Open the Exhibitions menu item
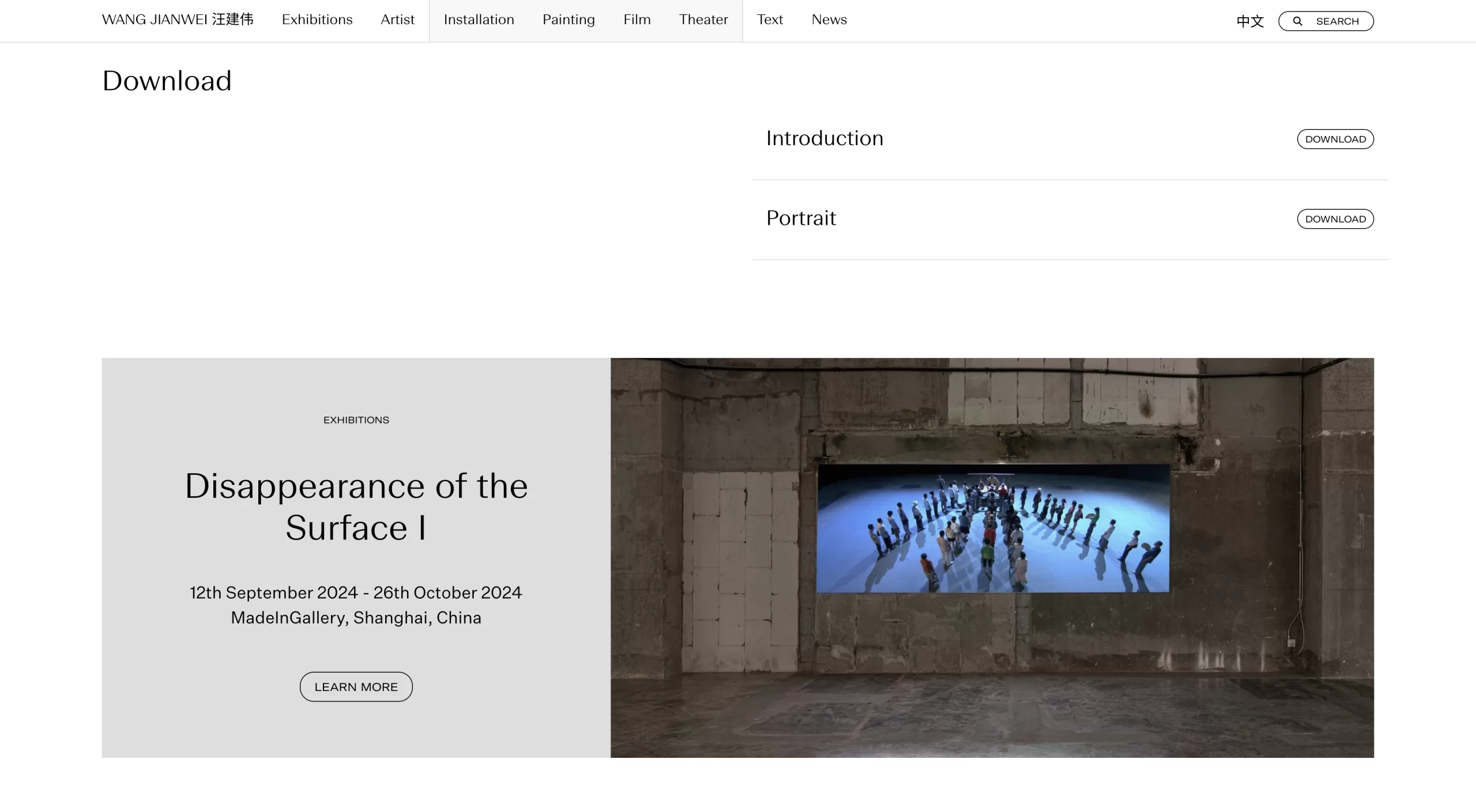This screenshot has height=812, width=1476. coord(317,20)
